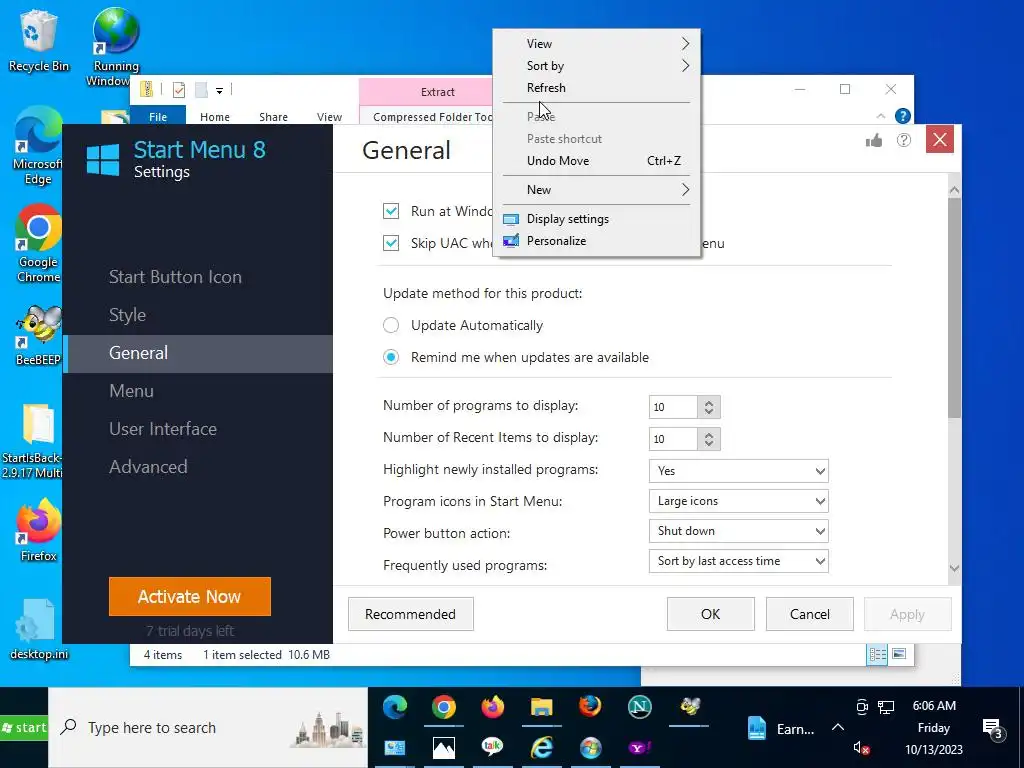
Task: Launch Internet Explorer from taskbar
Action: (x=541, y=747)
